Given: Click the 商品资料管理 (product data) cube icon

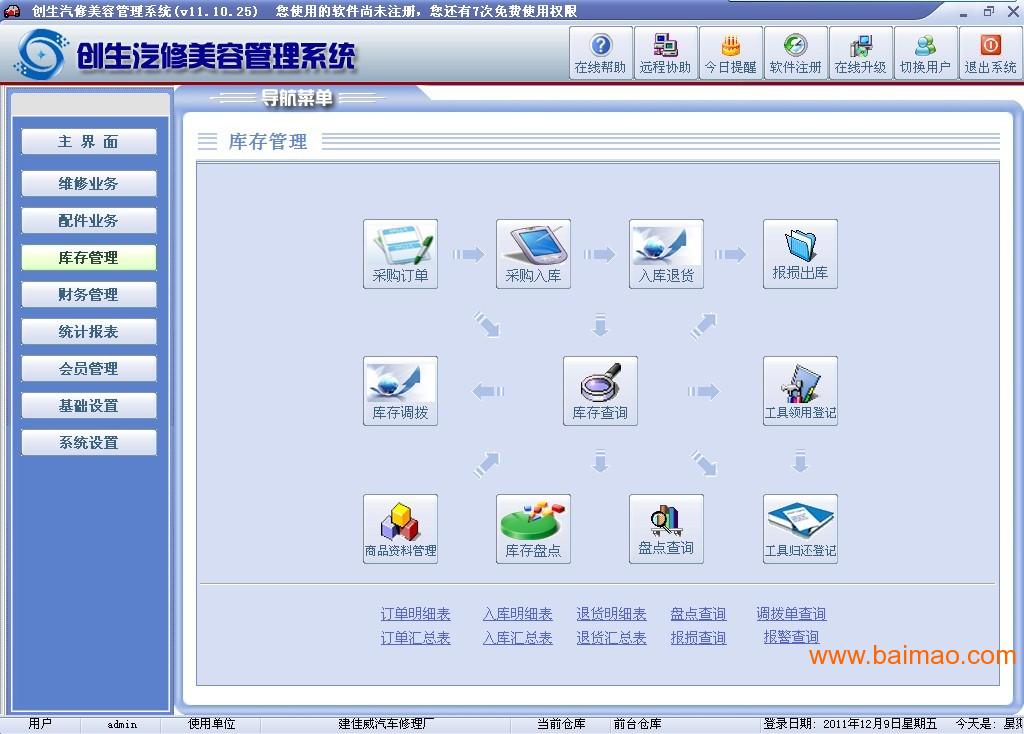Looking at the screenshot, I should pos(400,528).
